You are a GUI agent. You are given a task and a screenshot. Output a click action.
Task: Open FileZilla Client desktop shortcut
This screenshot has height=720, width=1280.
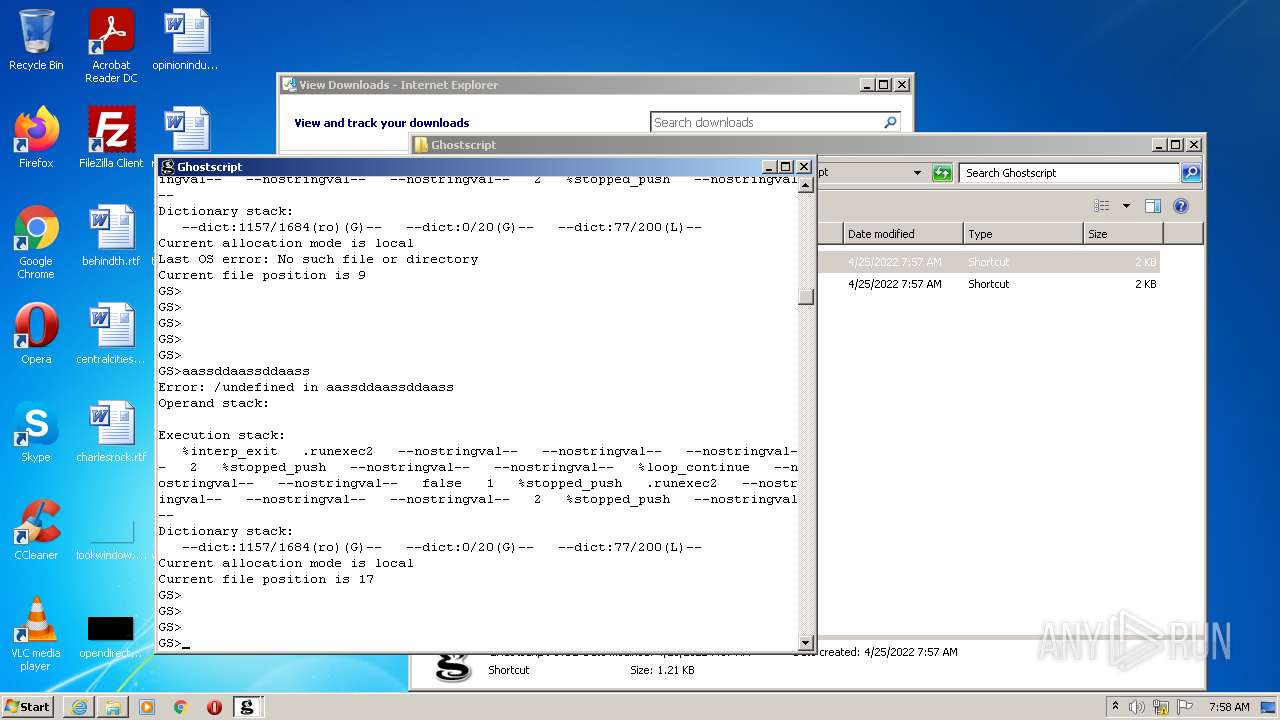pos(111,138)
